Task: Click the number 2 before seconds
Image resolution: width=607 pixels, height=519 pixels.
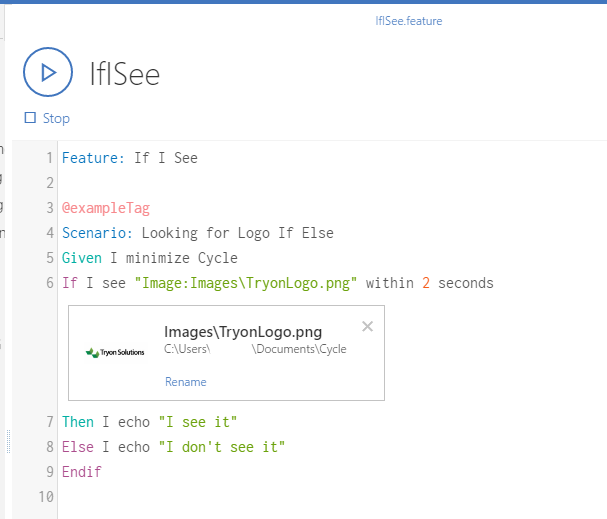Action: pyautogui.click(x=426, y=283)
